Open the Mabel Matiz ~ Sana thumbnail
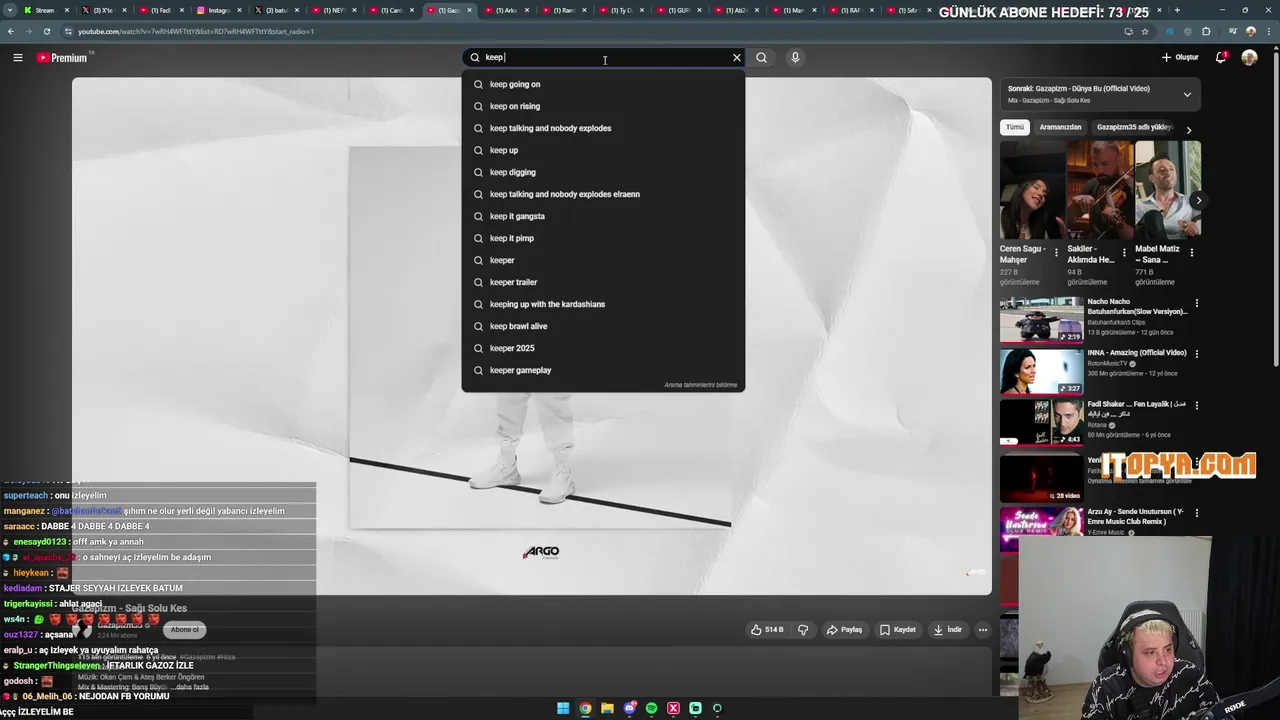Image resolution: width=1280 pixels, height=720 pixels. pyautogui.click(x=1168, y=190)
